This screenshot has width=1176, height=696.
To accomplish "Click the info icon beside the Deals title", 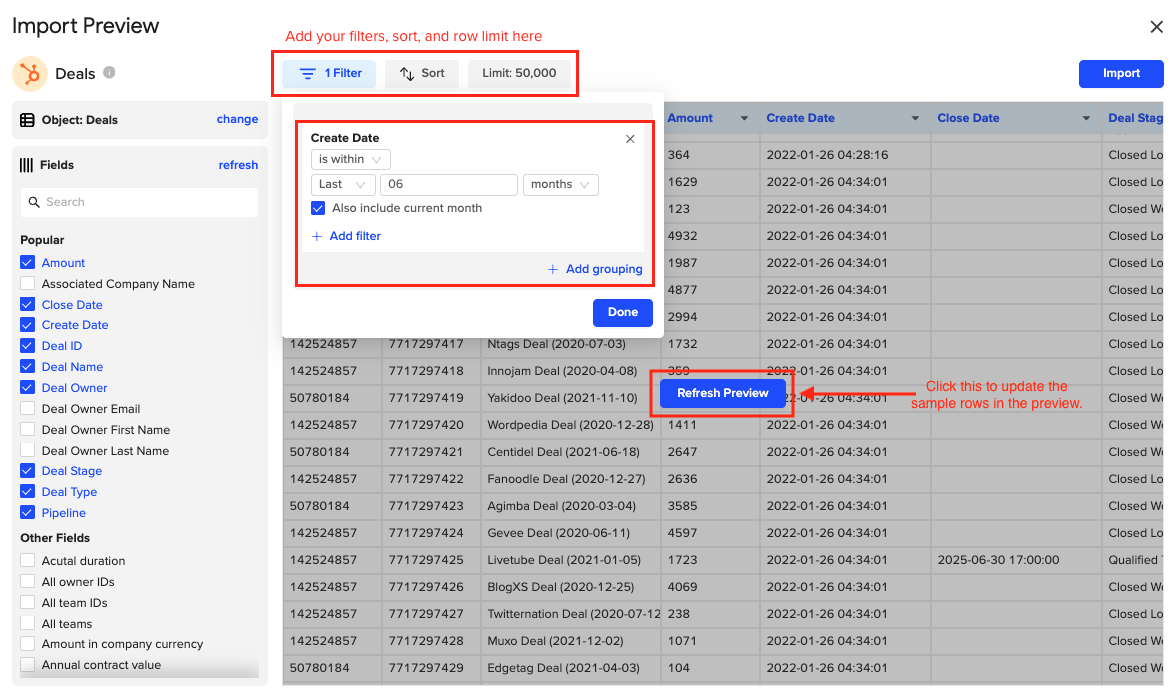I will coord(108,72).
